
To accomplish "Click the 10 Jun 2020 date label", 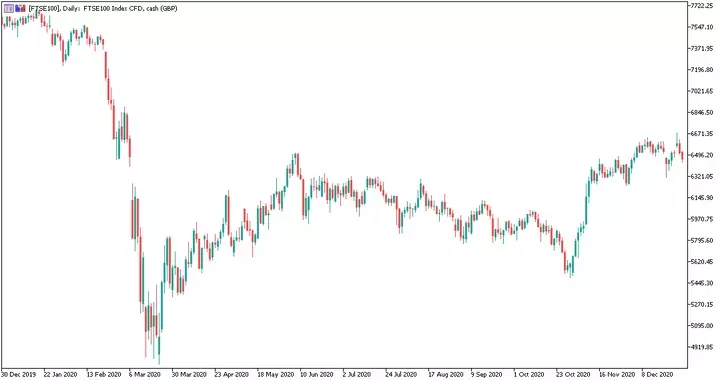I will tap(317, 374).
